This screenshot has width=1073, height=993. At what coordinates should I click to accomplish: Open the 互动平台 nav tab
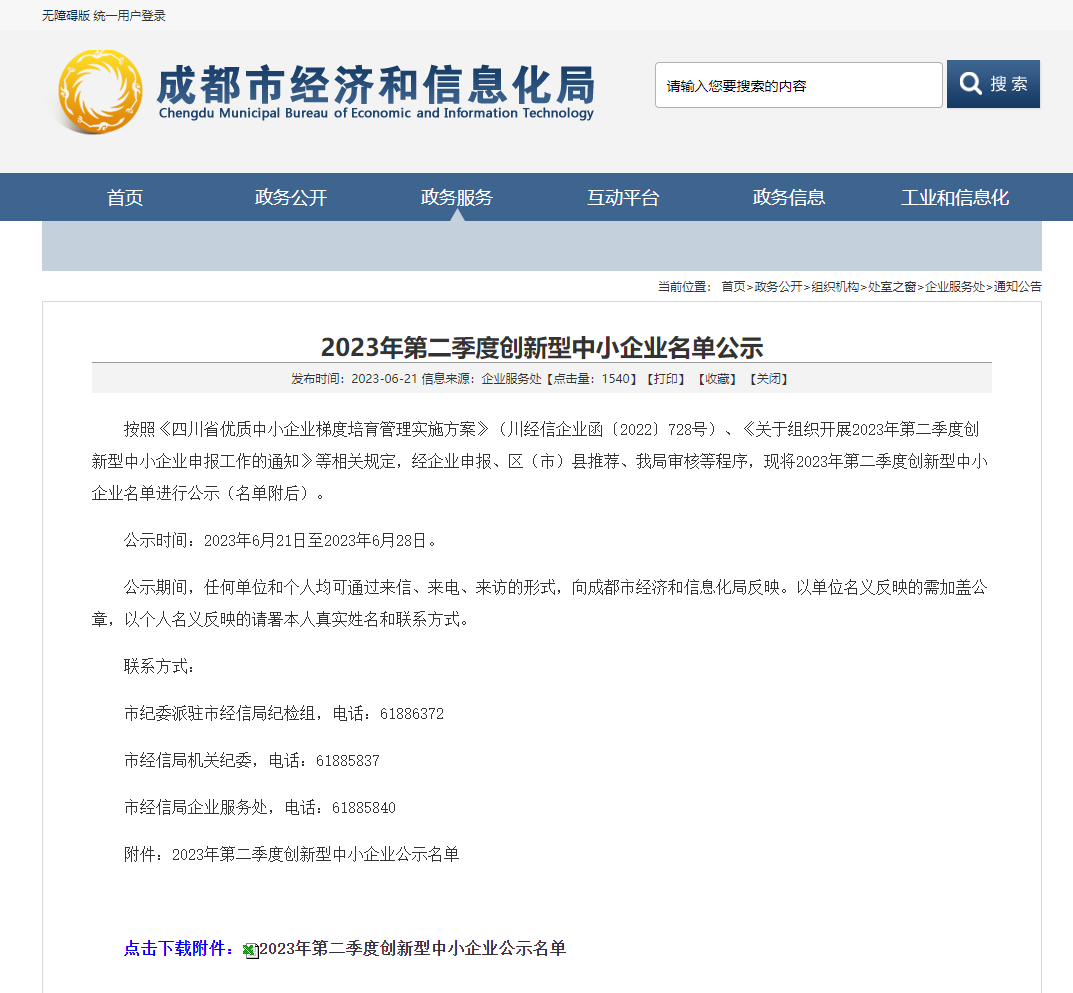[x=623, y=198]
